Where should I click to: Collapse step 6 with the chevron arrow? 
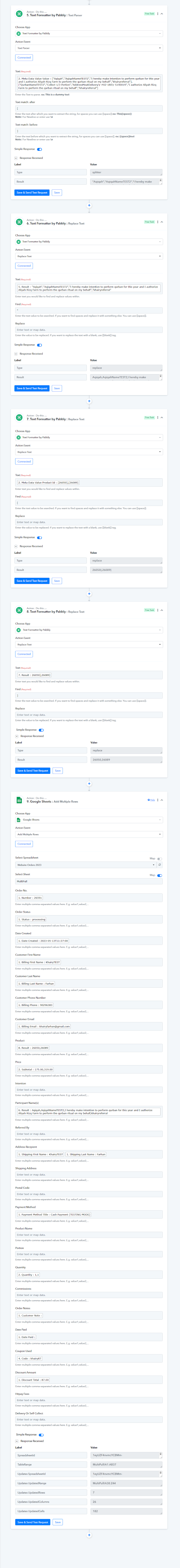(162, 222)
